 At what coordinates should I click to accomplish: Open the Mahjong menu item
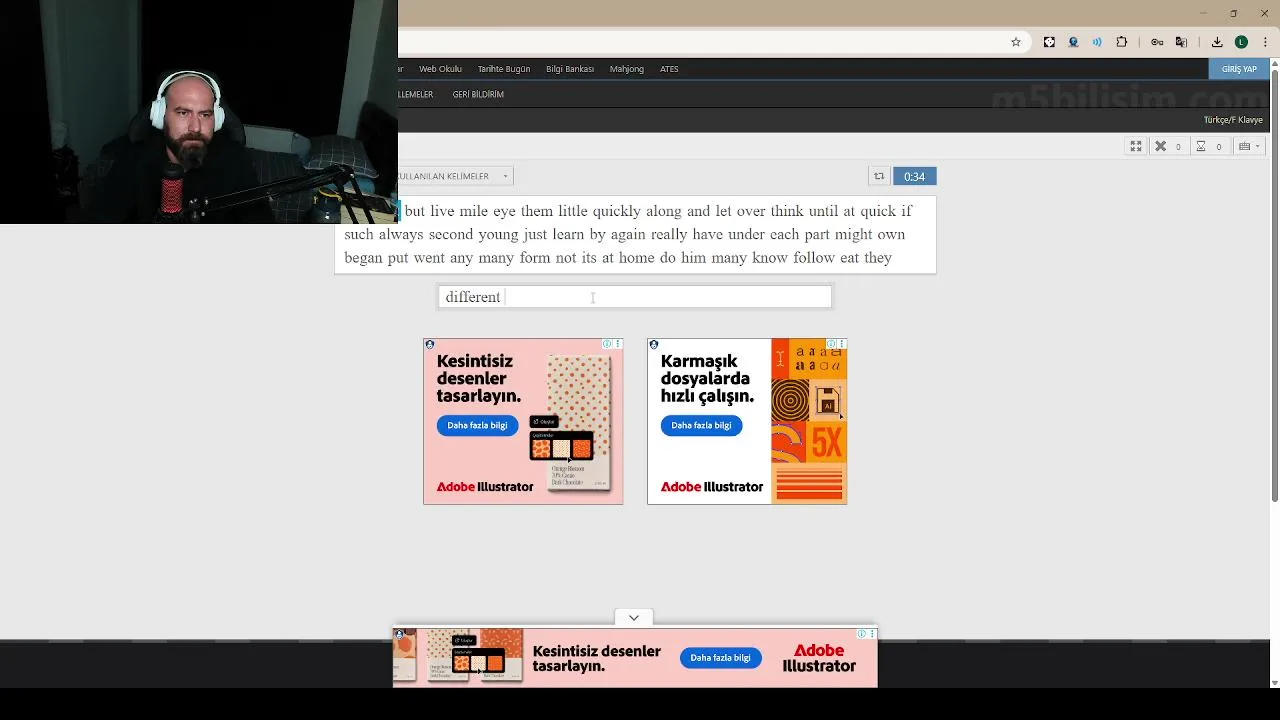627,69
